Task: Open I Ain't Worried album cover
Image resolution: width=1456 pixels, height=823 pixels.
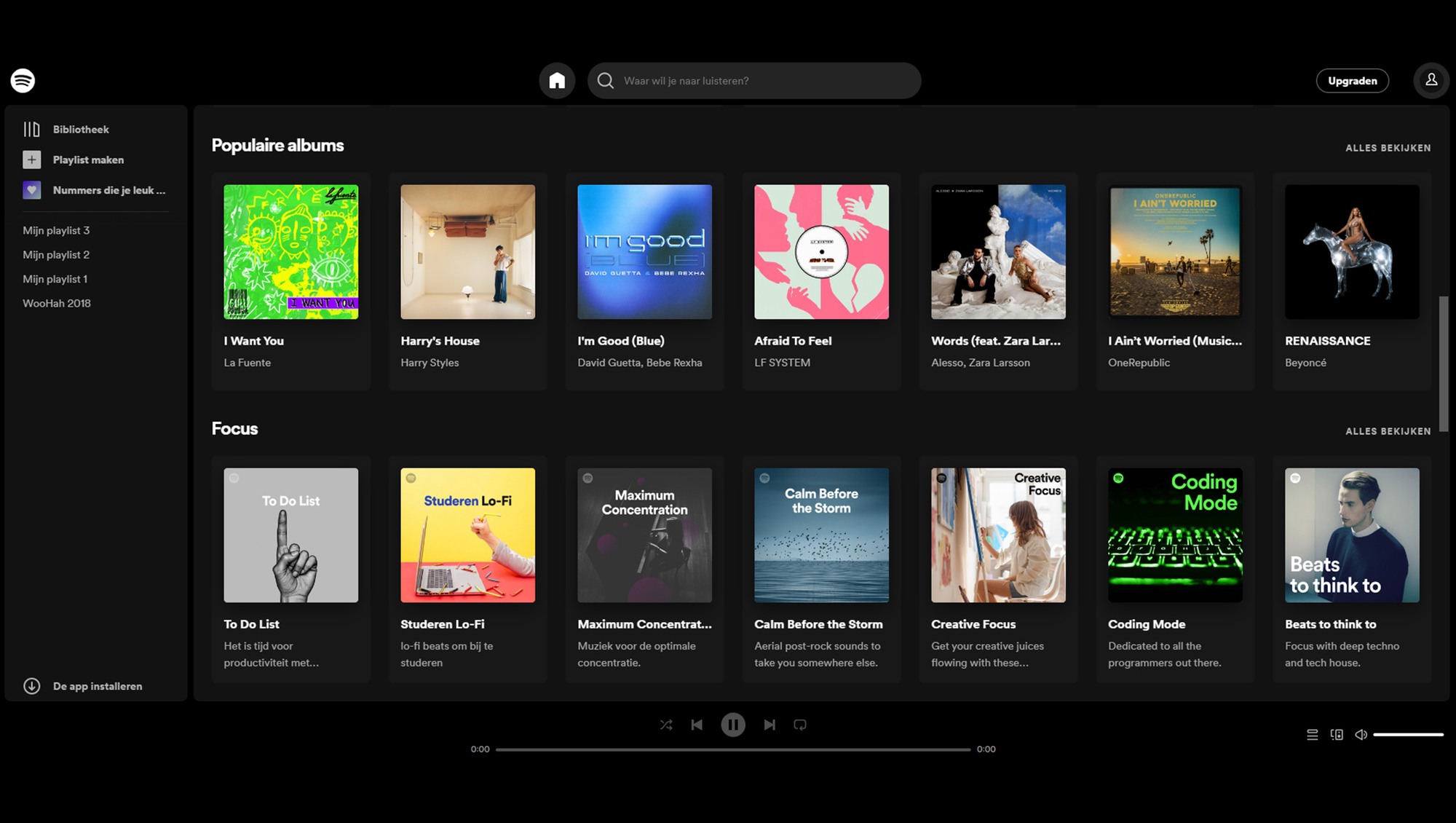Action: pyautogui.click(x=1175, y=251)
